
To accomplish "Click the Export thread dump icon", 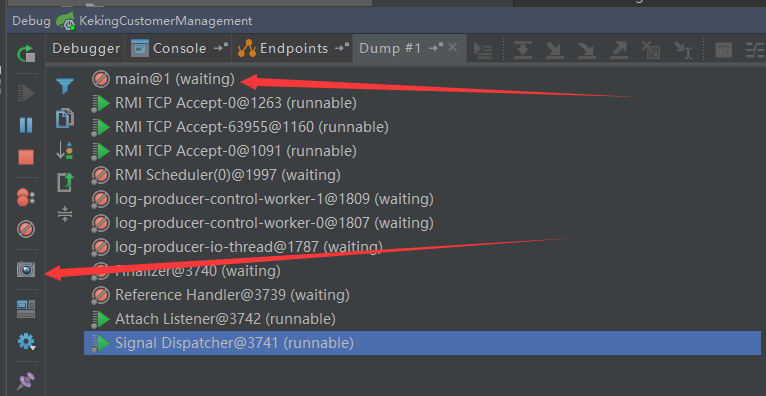I will 65,182.
